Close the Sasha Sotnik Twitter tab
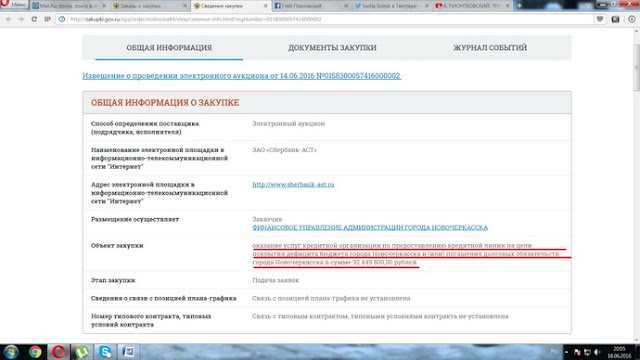Viewport: 640px width, 360px height. [427, 6]
